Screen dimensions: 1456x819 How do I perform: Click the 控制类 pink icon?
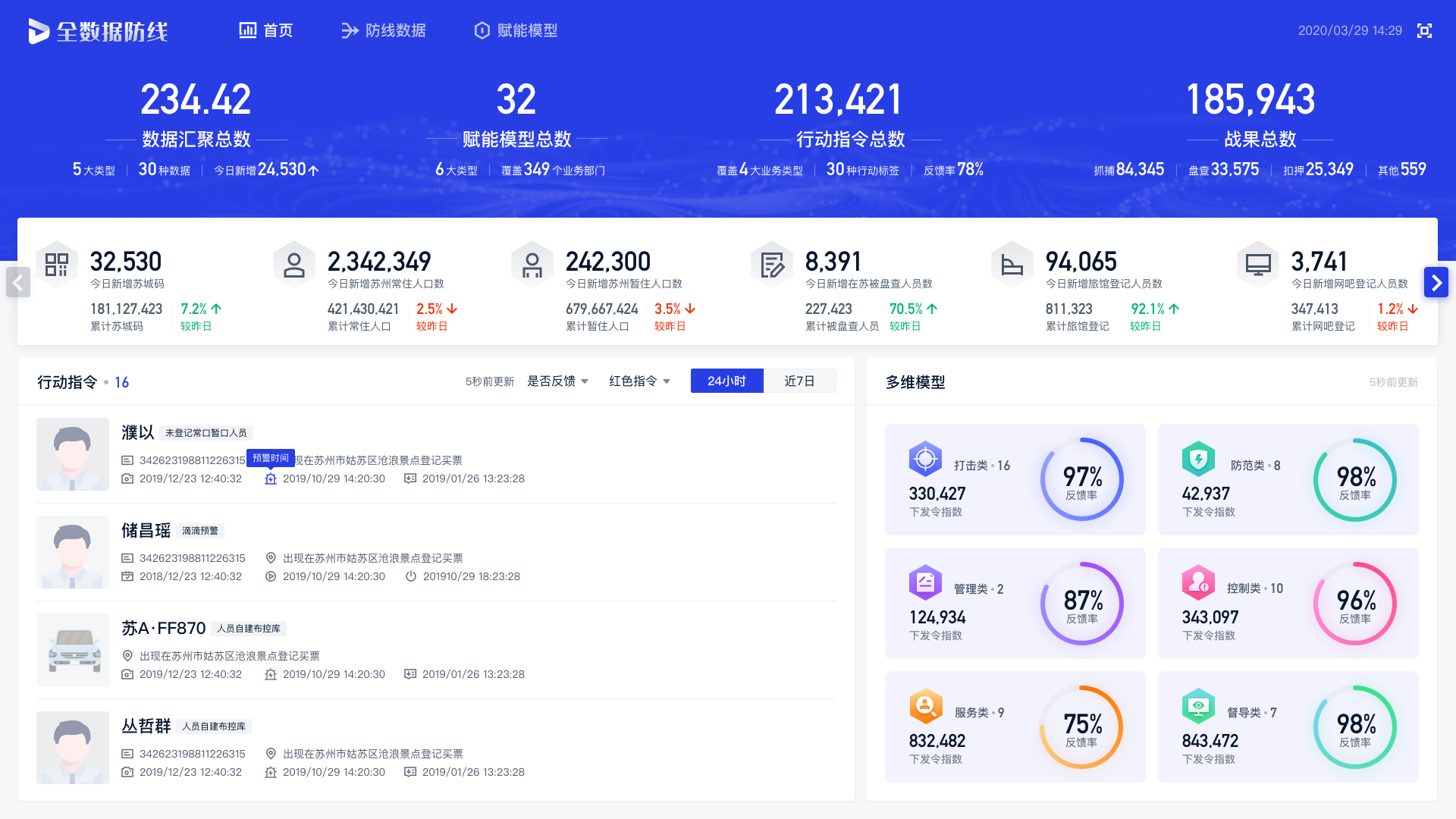[1198, 582]
